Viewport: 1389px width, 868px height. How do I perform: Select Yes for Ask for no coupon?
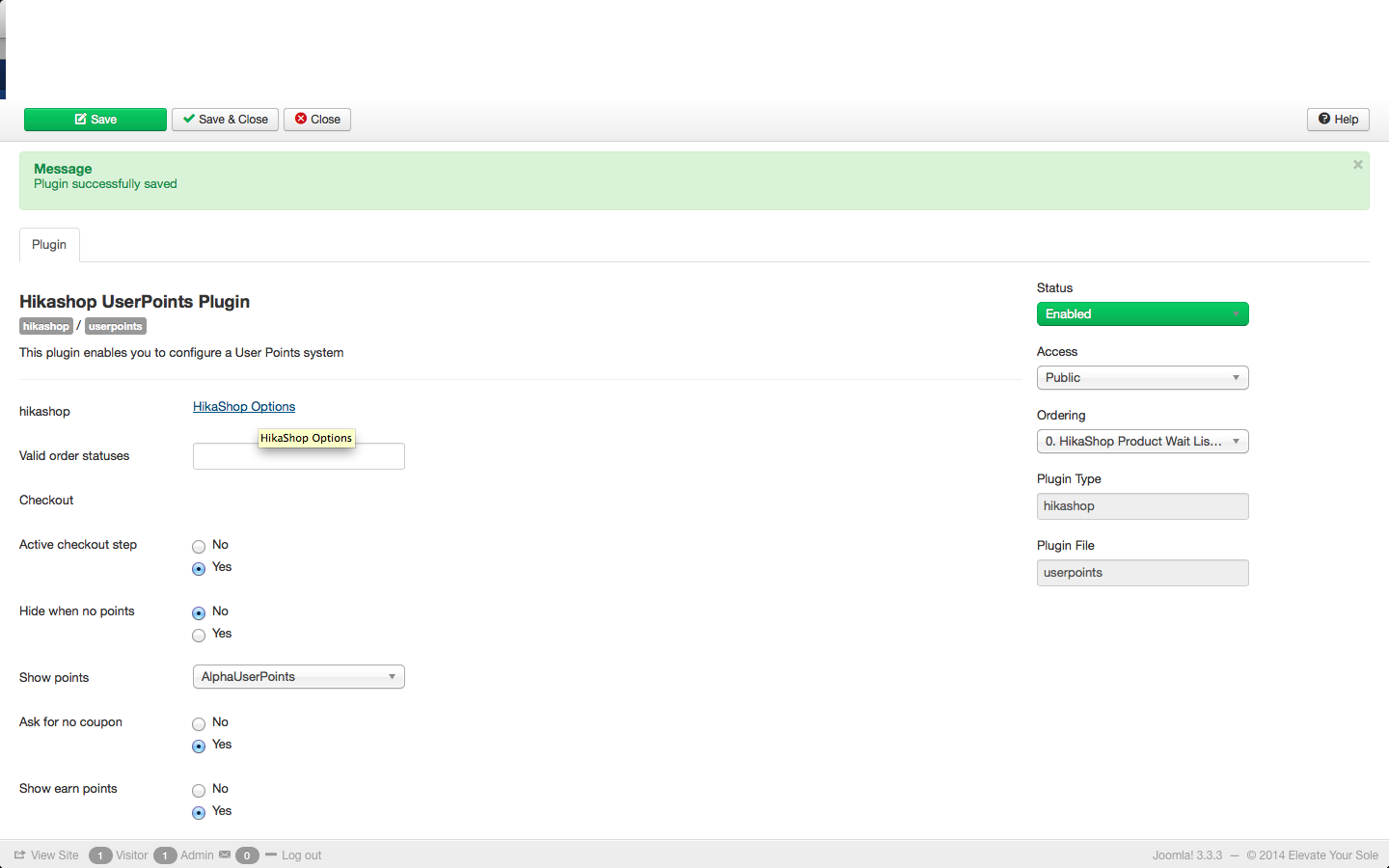pos(199,746)
